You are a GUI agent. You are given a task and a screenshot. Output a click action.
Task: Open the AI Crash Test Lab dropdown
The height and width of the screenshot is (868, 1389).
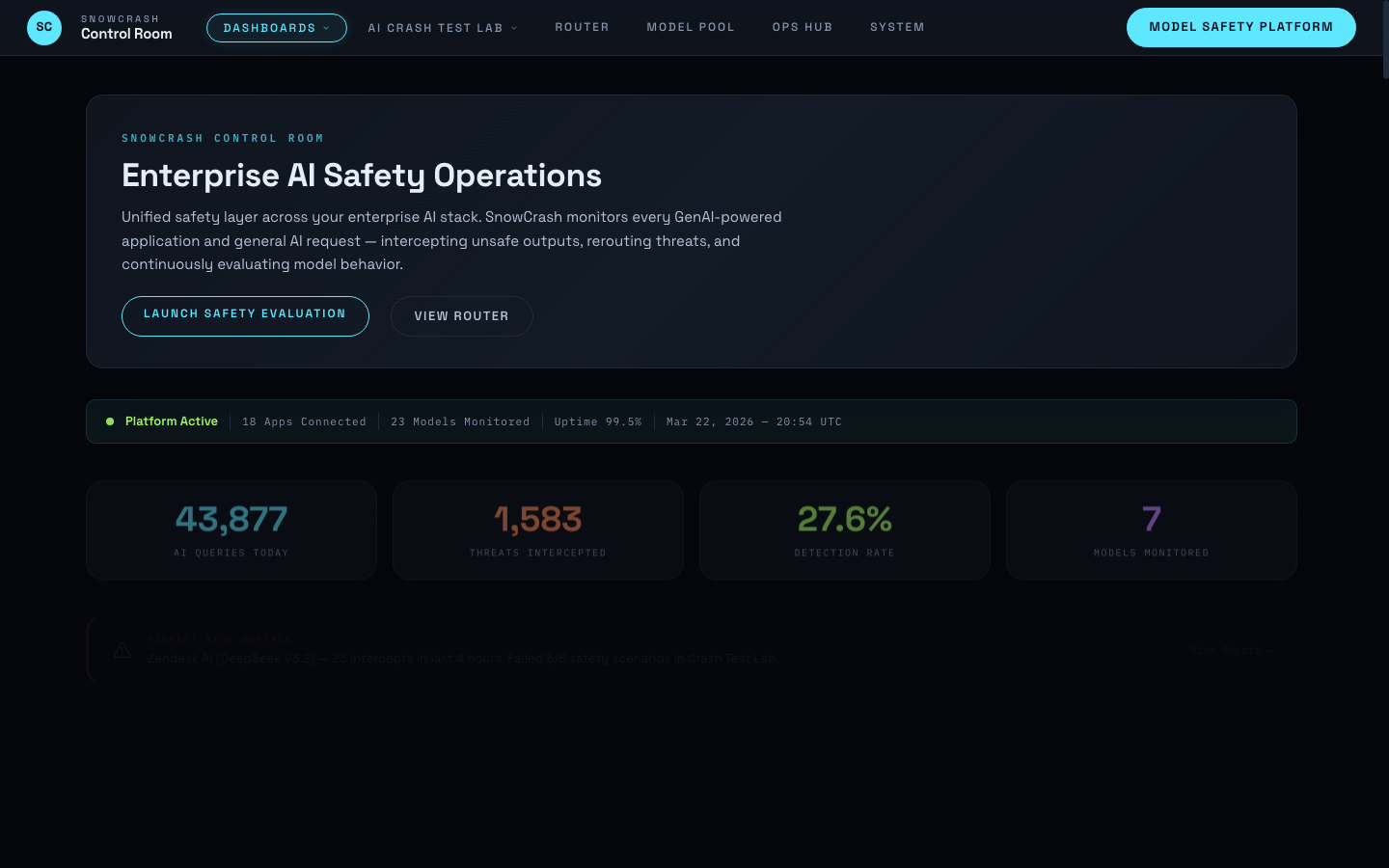(x=443, y=27)
